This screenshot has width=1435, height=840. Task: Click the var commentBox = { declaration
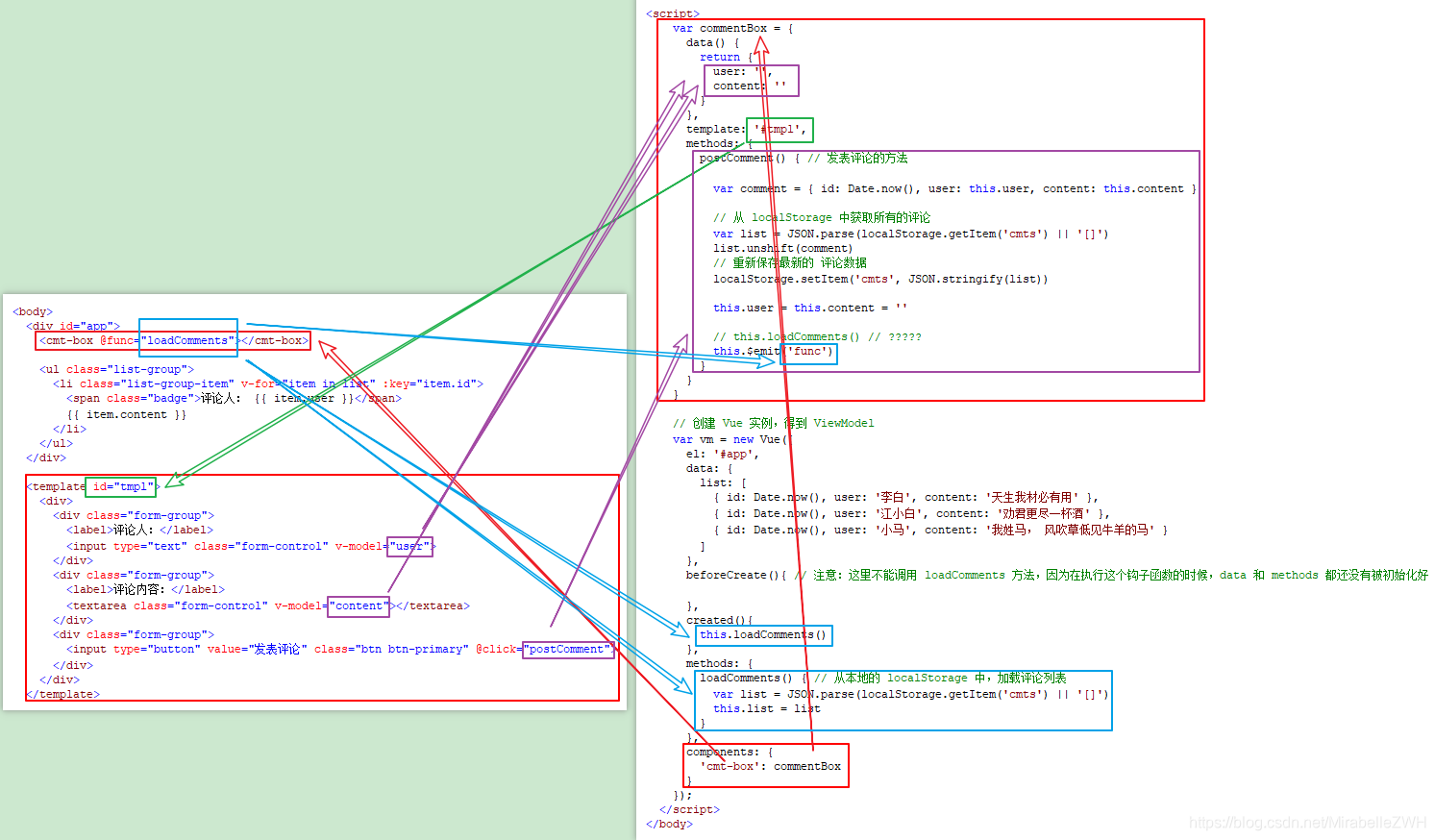[x=733, y=28]
